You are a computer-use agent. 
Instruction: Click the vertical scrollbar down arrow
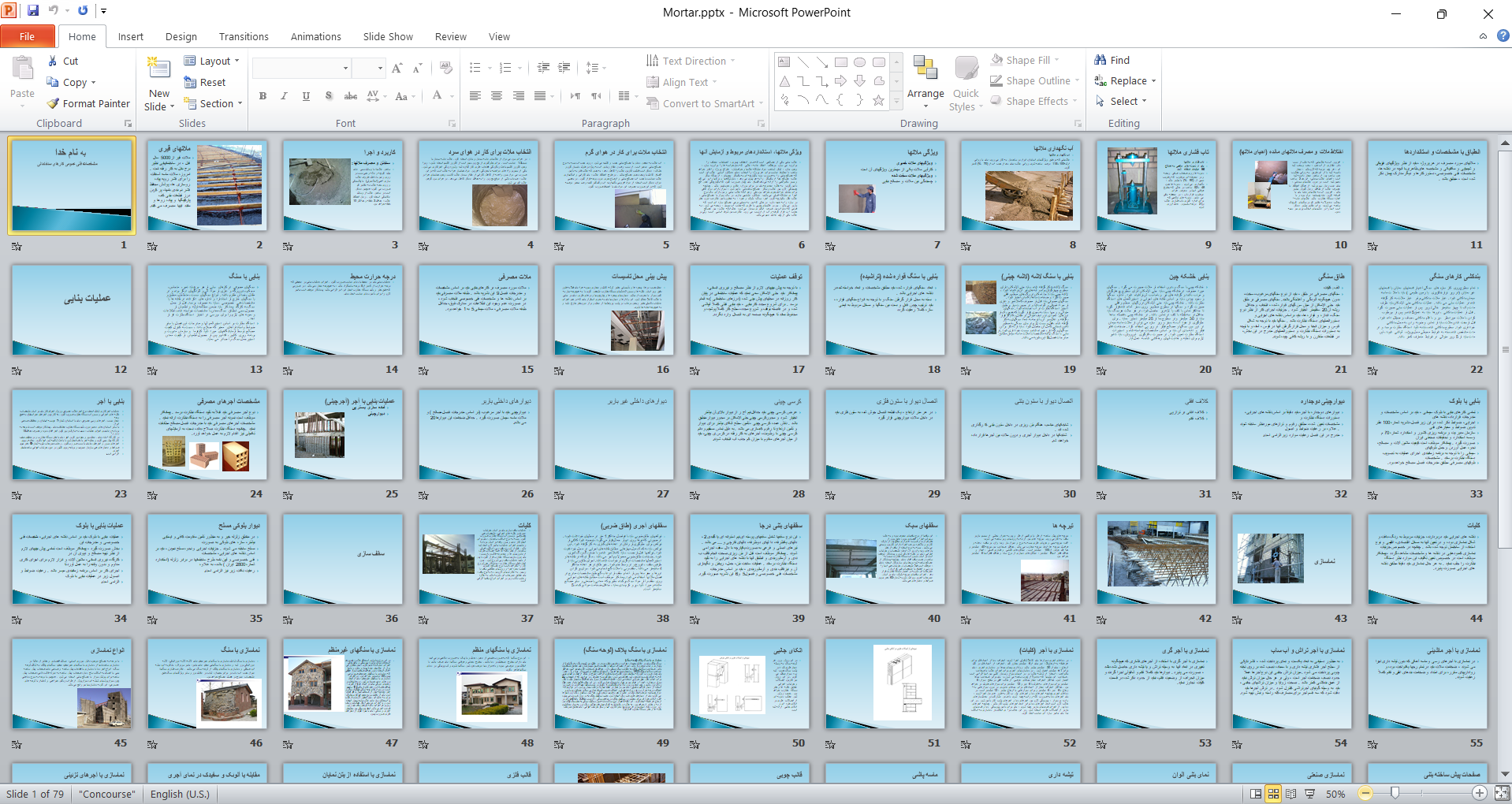(1505, 774)
